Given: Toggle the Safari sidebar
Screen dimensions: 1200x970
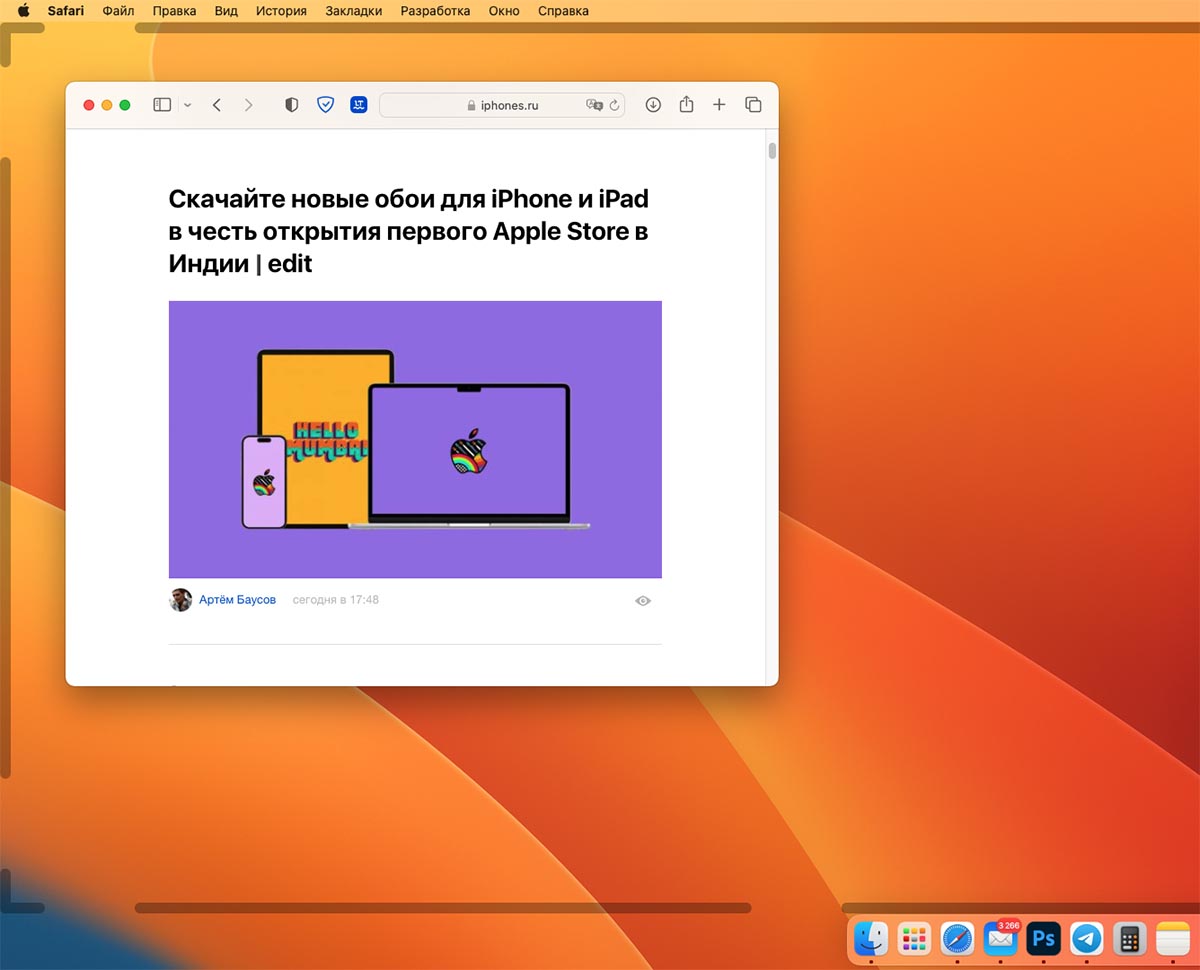Looking at the screenshot, I should click(x=161, y=105).
